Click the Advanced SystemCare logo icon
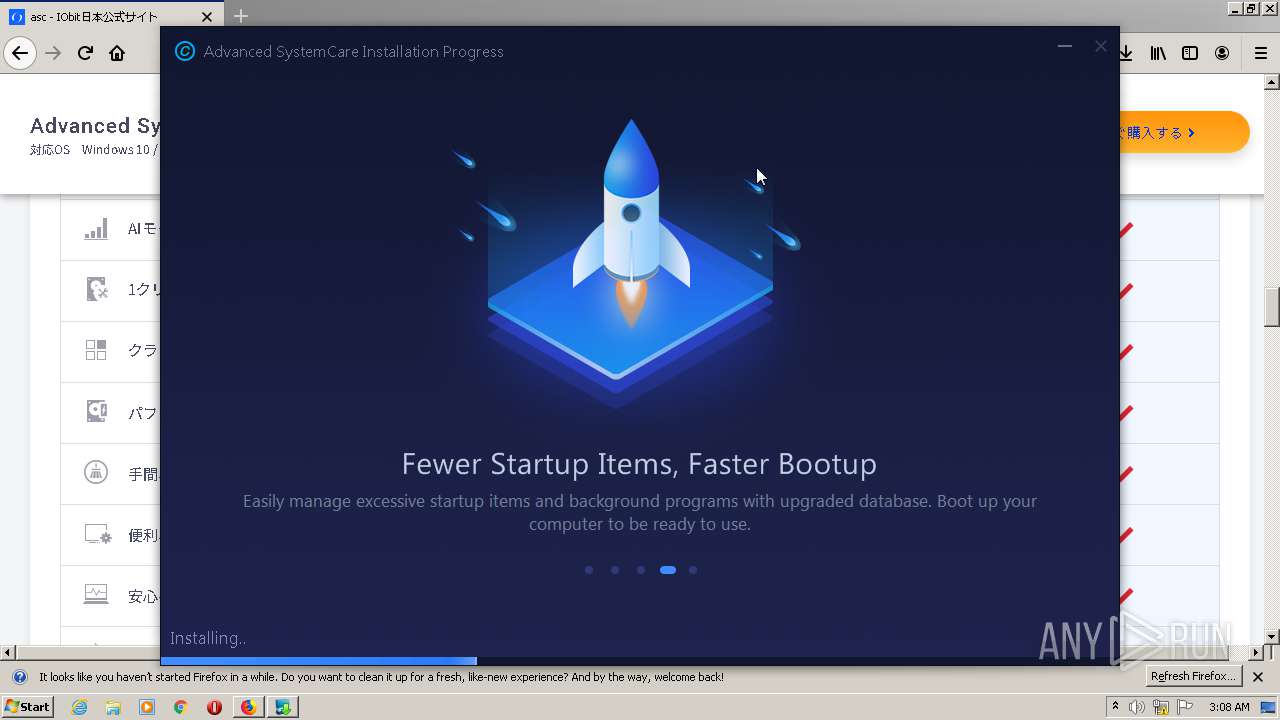The height and width of the screenshot is (720, 1280). (x=185, y=51)
